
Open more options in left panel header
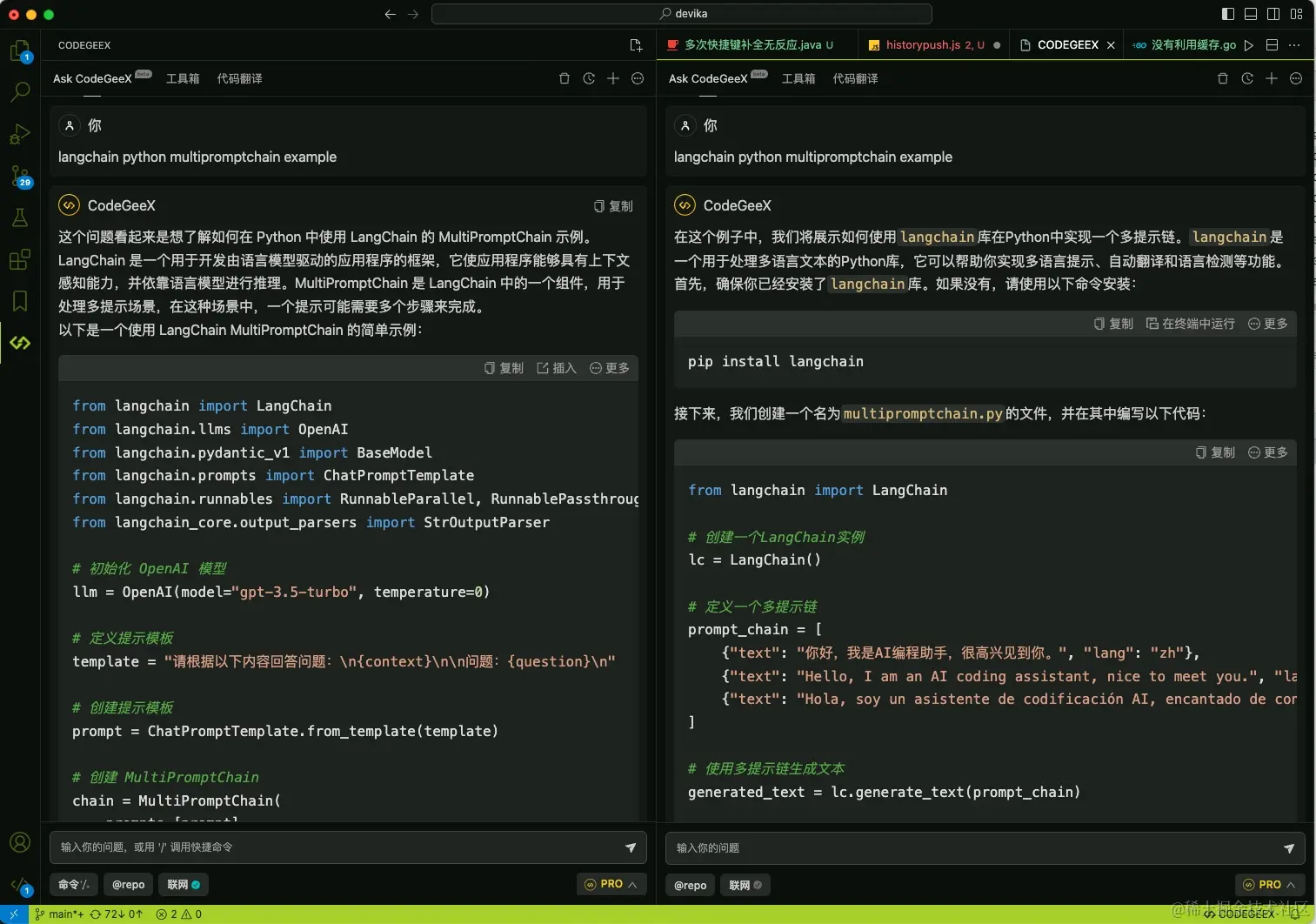[x=638, y=78]
